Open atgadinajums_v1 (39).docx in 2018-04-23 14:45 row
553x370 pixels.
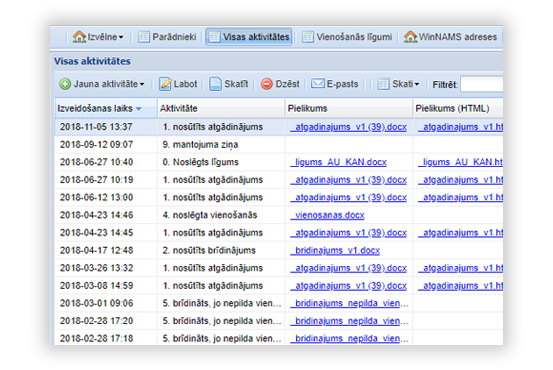[348, 233]
